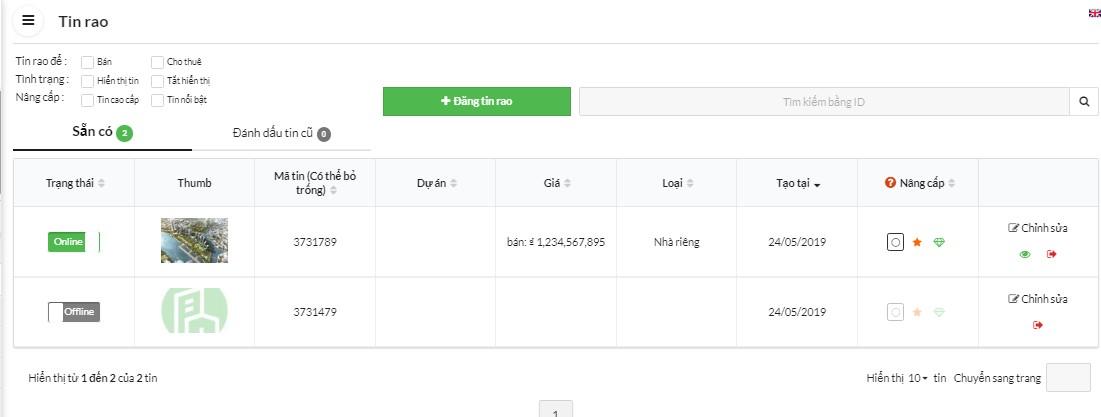Image resolution: width=1101 pixels, height=417 pixels.
Task: Turn on the Offline listing toggle
Action: tap(74, 312)
